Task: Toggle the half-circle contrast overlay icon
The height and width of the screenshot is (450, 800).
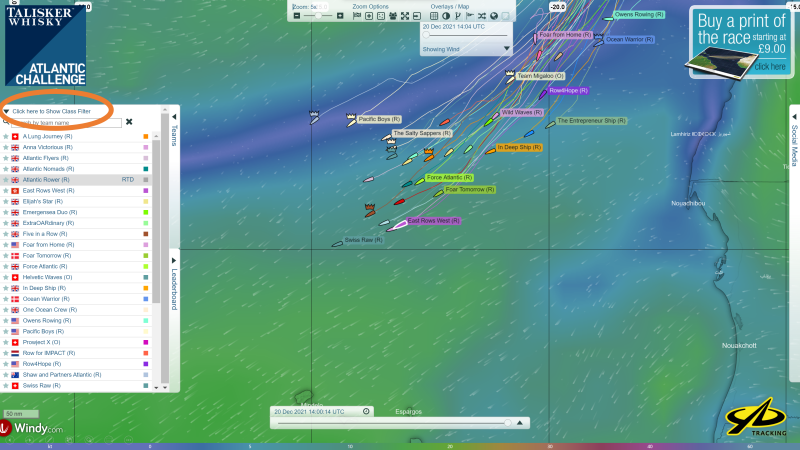Action: 446,16
